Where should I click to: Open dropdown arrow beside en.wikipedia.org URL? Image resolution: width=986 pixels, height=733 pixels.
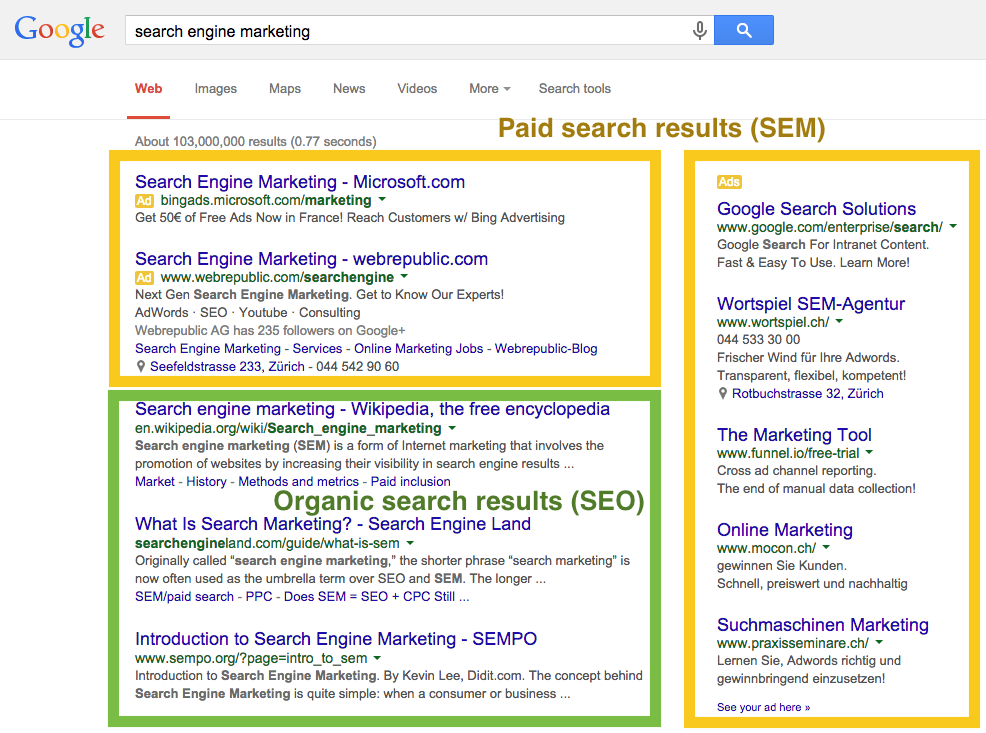click(452, 428)
